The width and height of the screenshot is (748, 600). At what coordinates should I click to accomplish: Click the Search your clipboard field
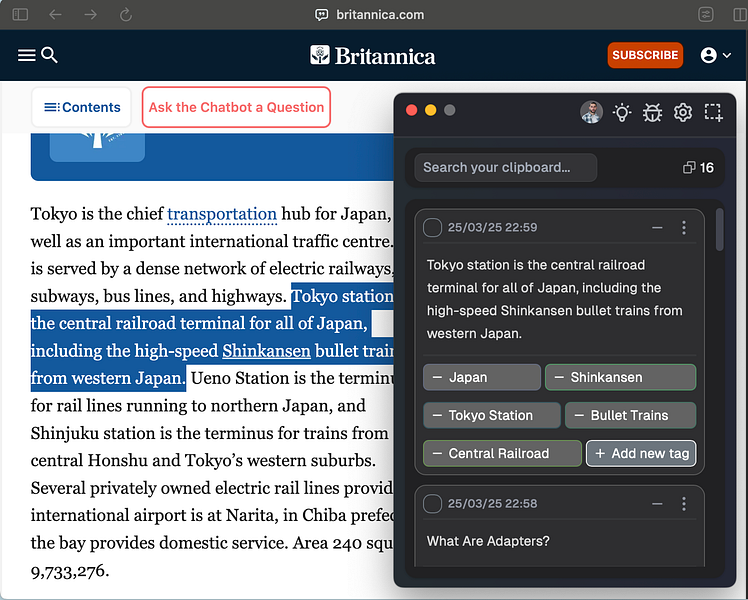coord(506,167)
